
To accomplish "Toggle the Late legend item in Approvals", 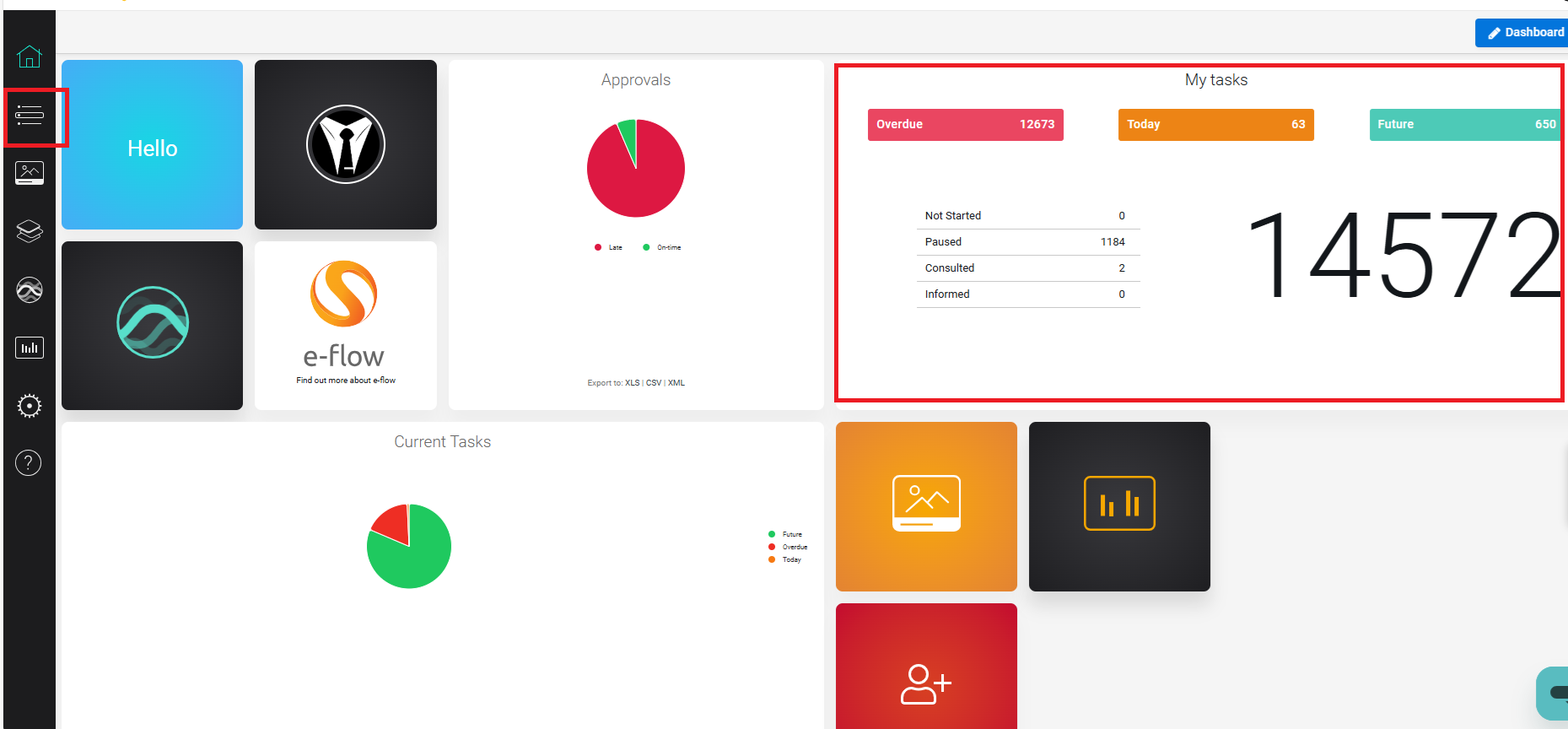I will [x=609, y=248].
